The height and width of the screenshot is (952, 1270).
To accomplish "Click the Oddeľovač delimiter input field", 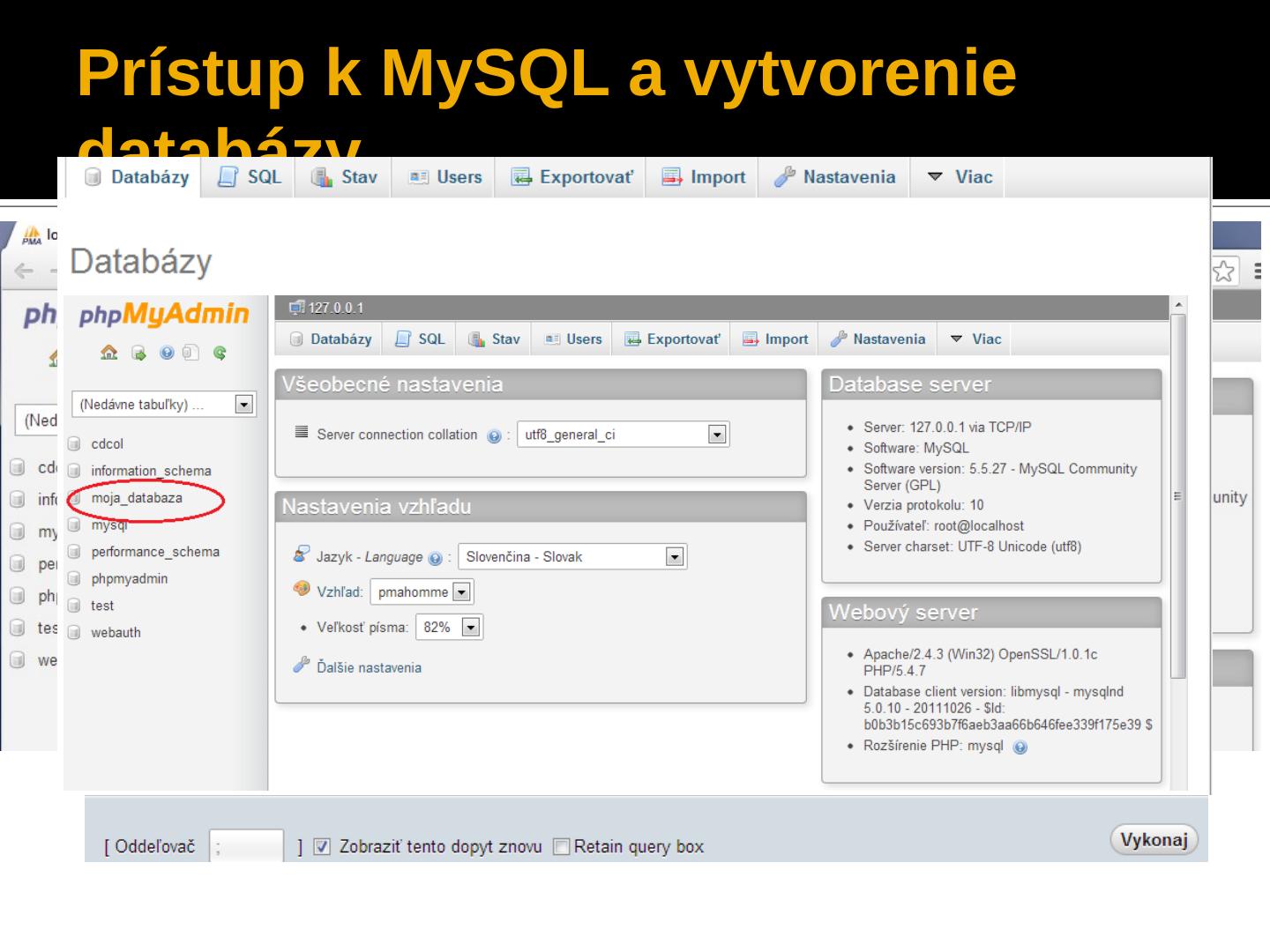I will pyautogui.click(x=246, y=847).
